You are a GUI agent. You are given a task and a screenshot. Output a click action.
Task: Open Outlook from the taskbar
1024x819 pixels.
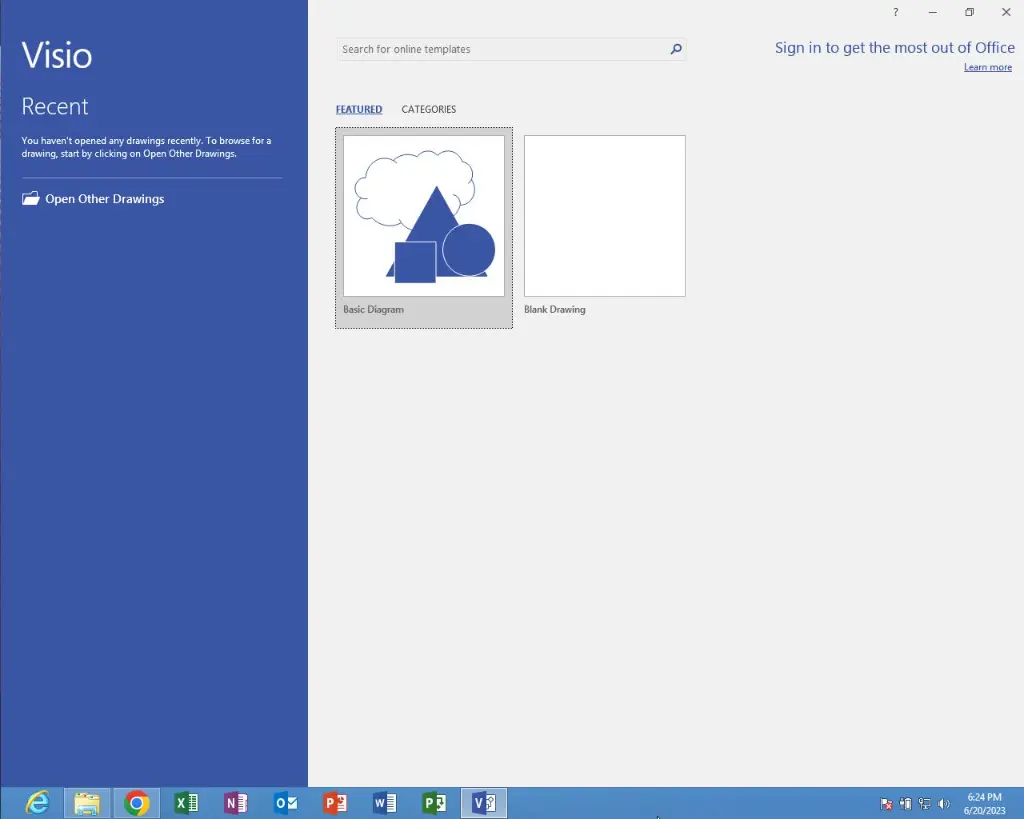coord(286,803)
